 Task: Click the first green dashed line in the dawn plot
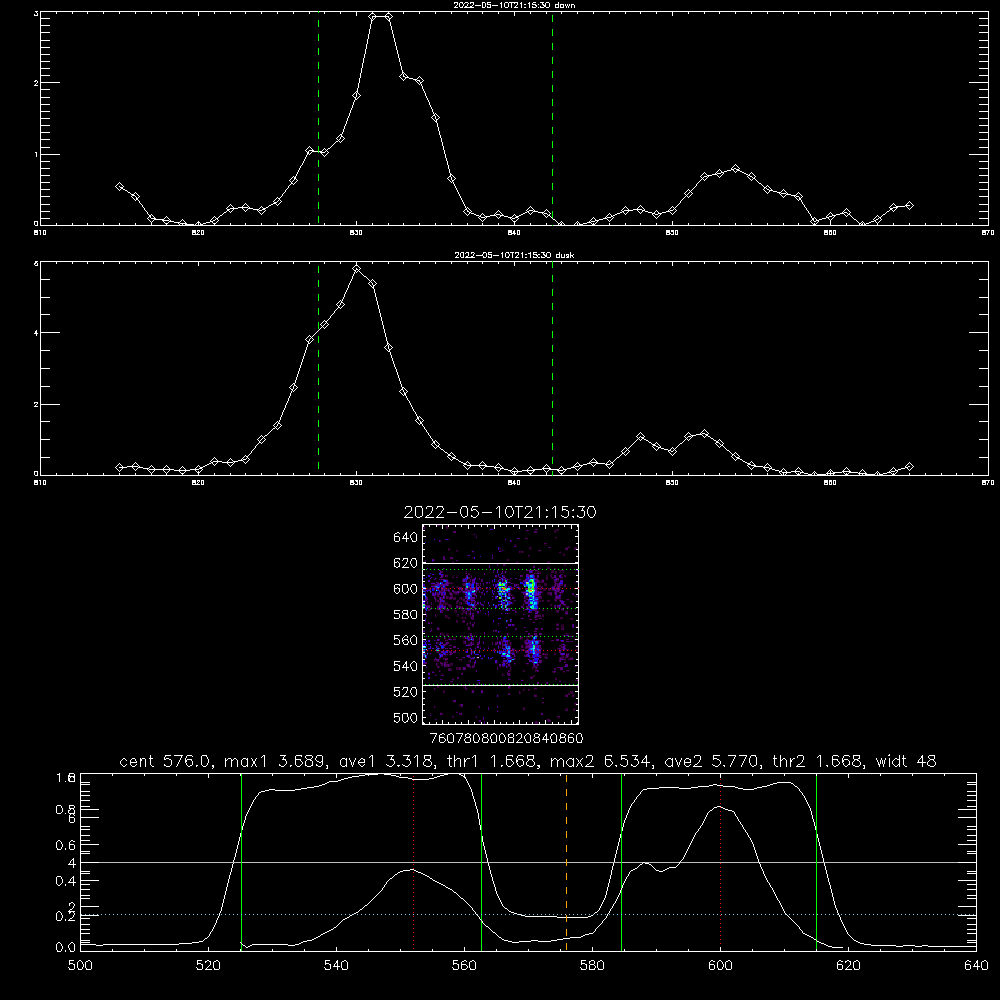point(318,119)
